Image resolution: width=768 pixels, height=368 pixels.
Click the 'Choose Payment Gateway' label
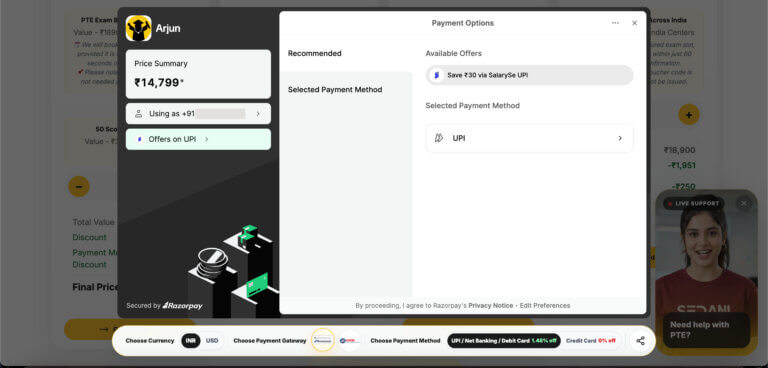270,341
